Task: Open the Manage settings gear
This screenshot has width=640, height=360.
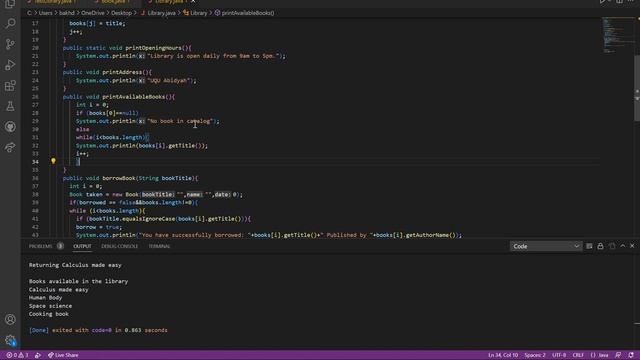Action: pos(10,340)
